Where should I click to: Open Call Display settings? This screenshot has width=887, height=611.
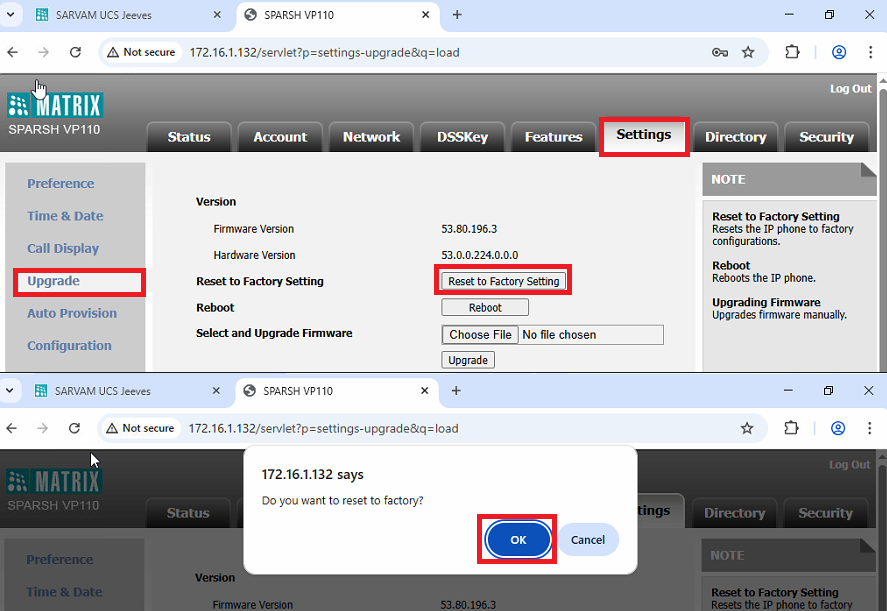click(x=63, y=248)
